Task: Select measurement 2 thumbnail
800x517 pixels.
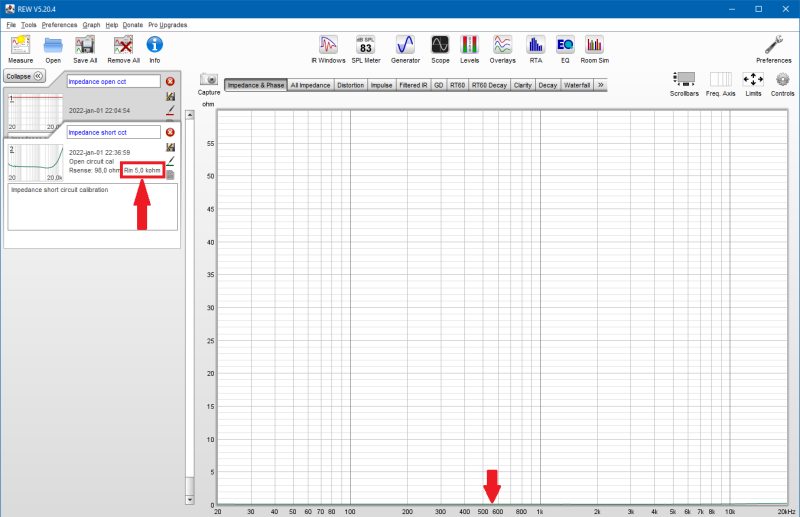Action: [x=35, y=163]
